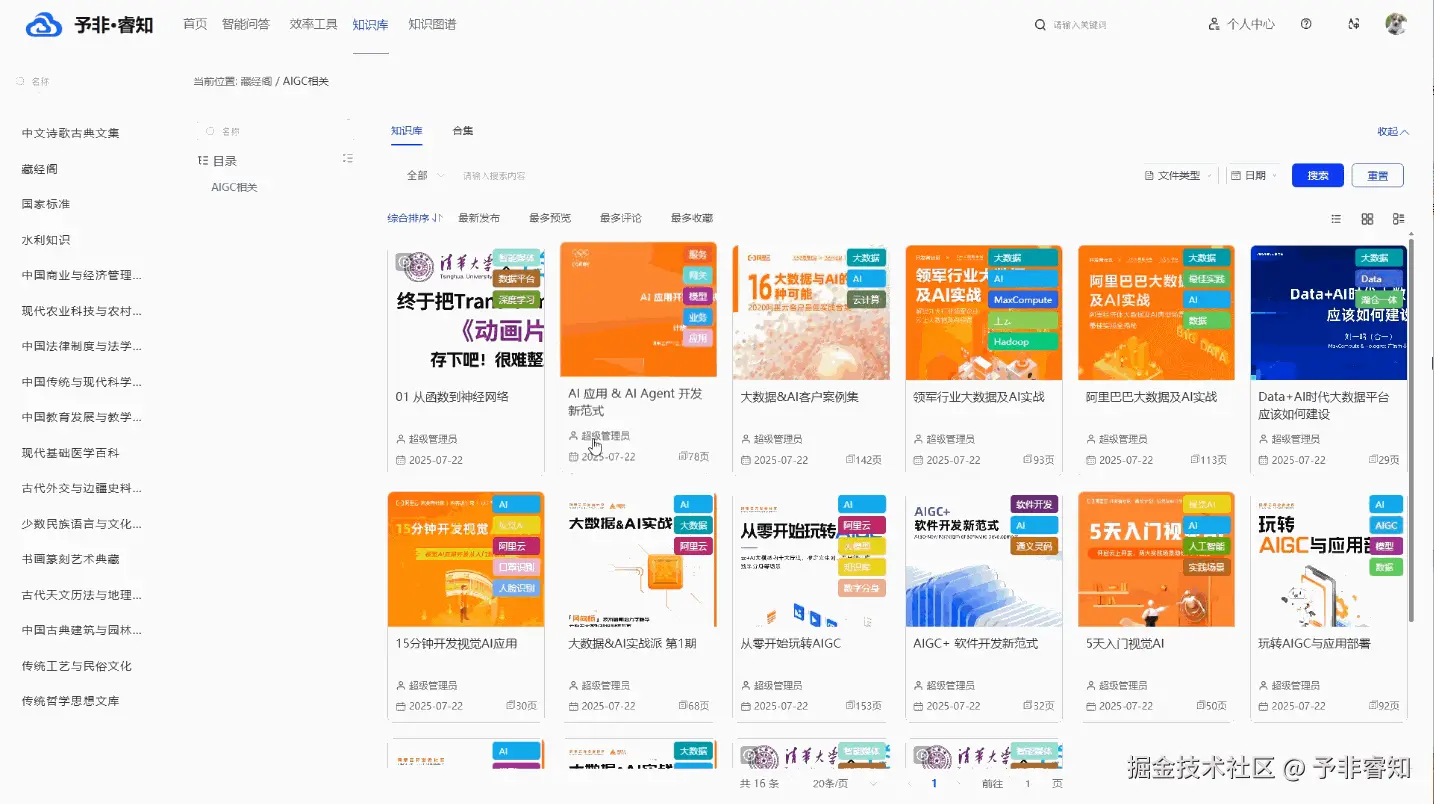Switch to grid view layout icon
Screen dimensions: 1434x804
1367,219
